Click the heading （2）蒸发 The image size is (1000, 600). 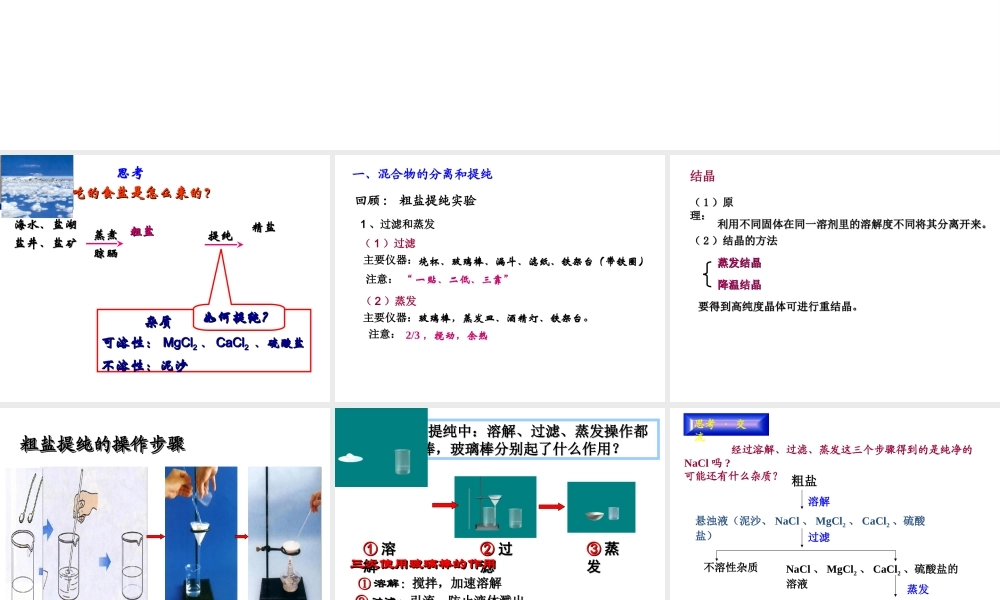(390, 300)
